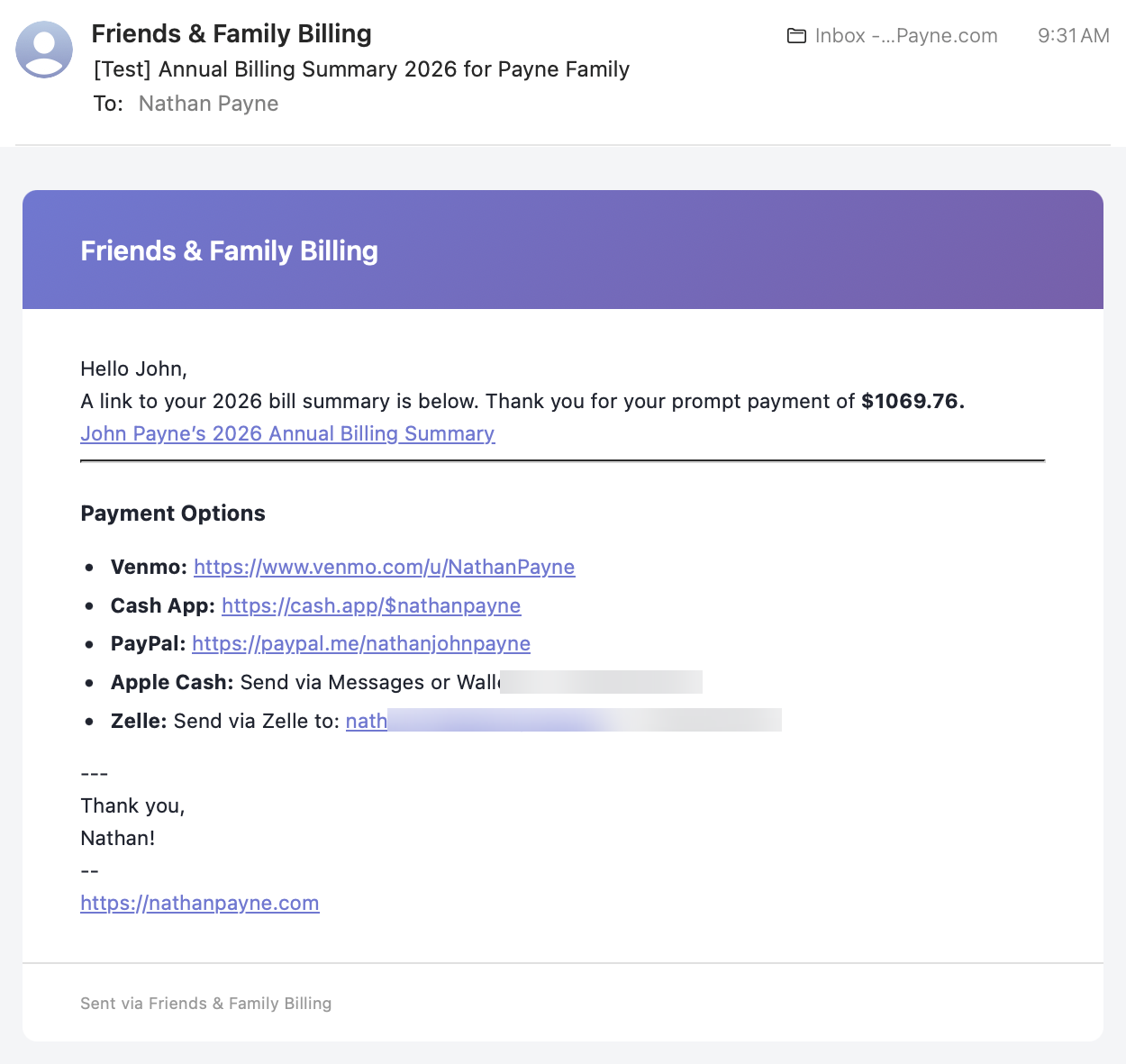This screenshot has height=1064, width=1126.
Task: Click the Inbox folder icon
Action: point(796,36)
